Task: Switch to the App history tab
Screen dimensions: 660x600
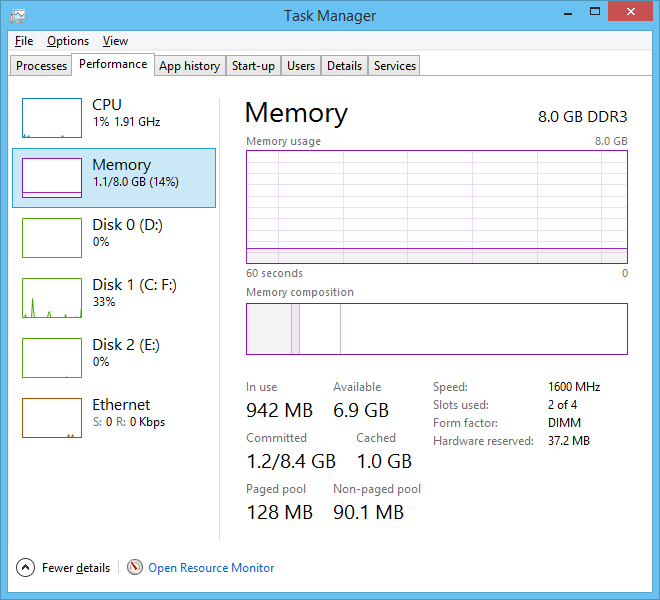Action: (189, 66)
